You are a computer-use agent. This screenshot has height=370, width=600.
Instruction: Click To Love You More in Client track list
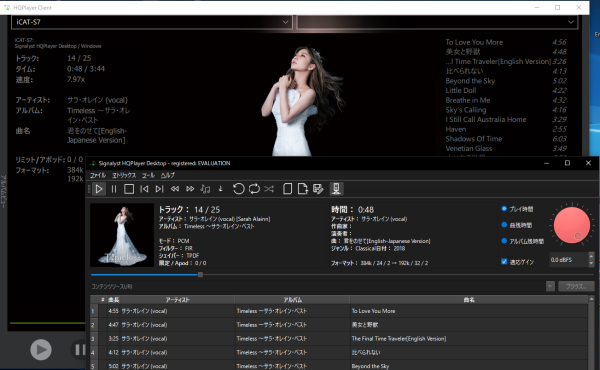[474, 42]
